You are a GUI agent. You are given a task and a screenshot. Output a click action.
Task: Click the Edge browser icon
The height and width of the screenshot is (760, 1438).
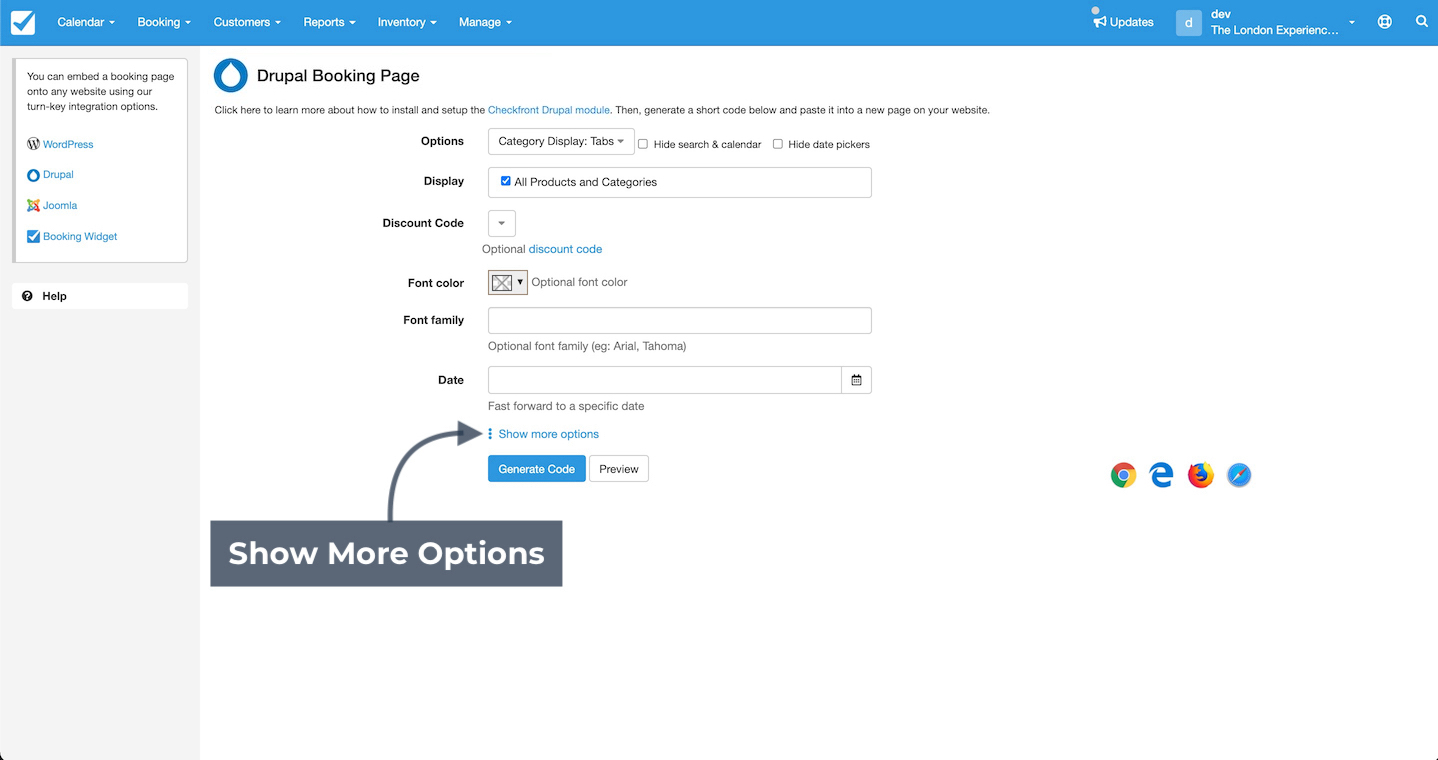[1161, 475]
